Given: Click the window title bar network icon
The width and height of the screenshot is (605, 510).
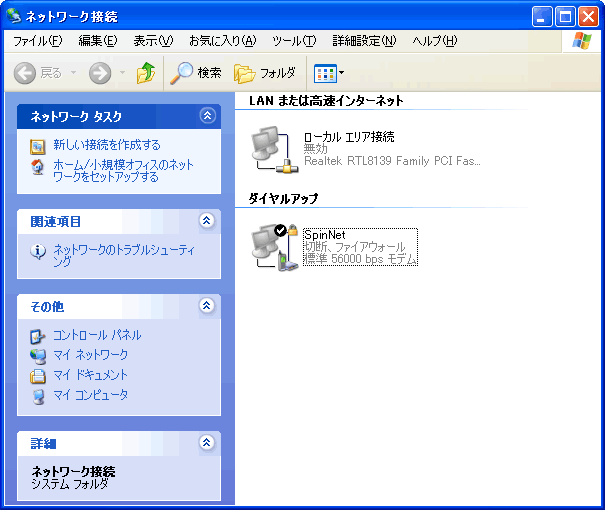Looking at the screenshot, I should [14, 16].
